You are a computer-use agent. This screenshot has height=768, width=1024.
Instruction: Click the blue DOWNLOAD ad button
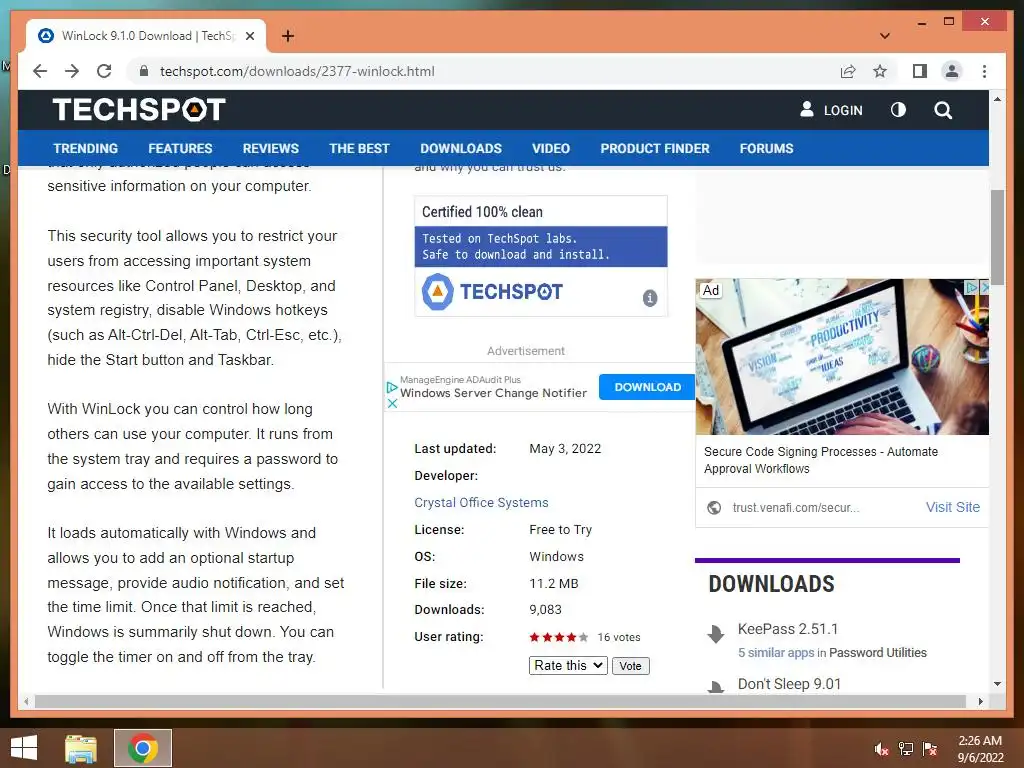[x=647, y=387]
